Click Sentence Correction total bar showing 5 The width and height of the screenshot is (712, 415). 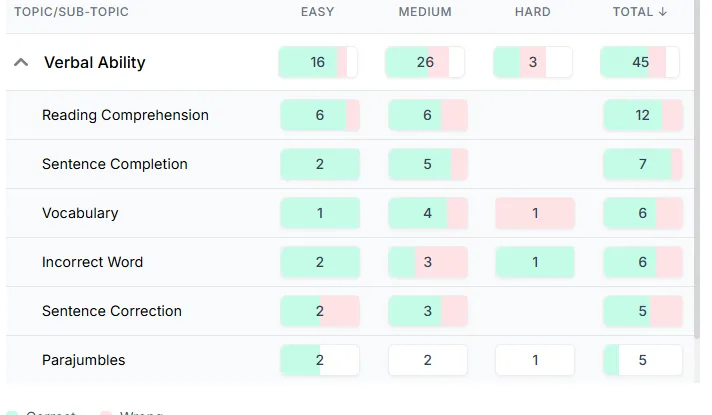point(643,311)
